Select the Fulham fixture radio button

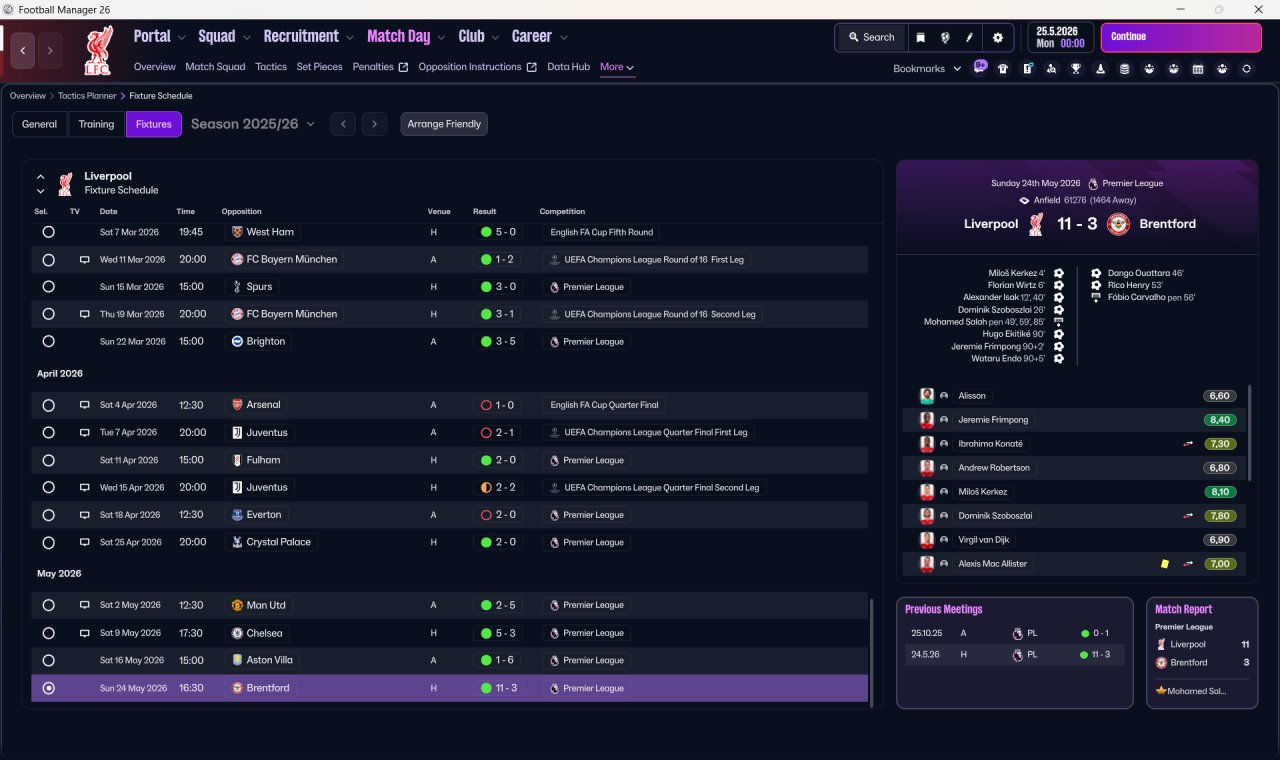click(x=48, y=460)
